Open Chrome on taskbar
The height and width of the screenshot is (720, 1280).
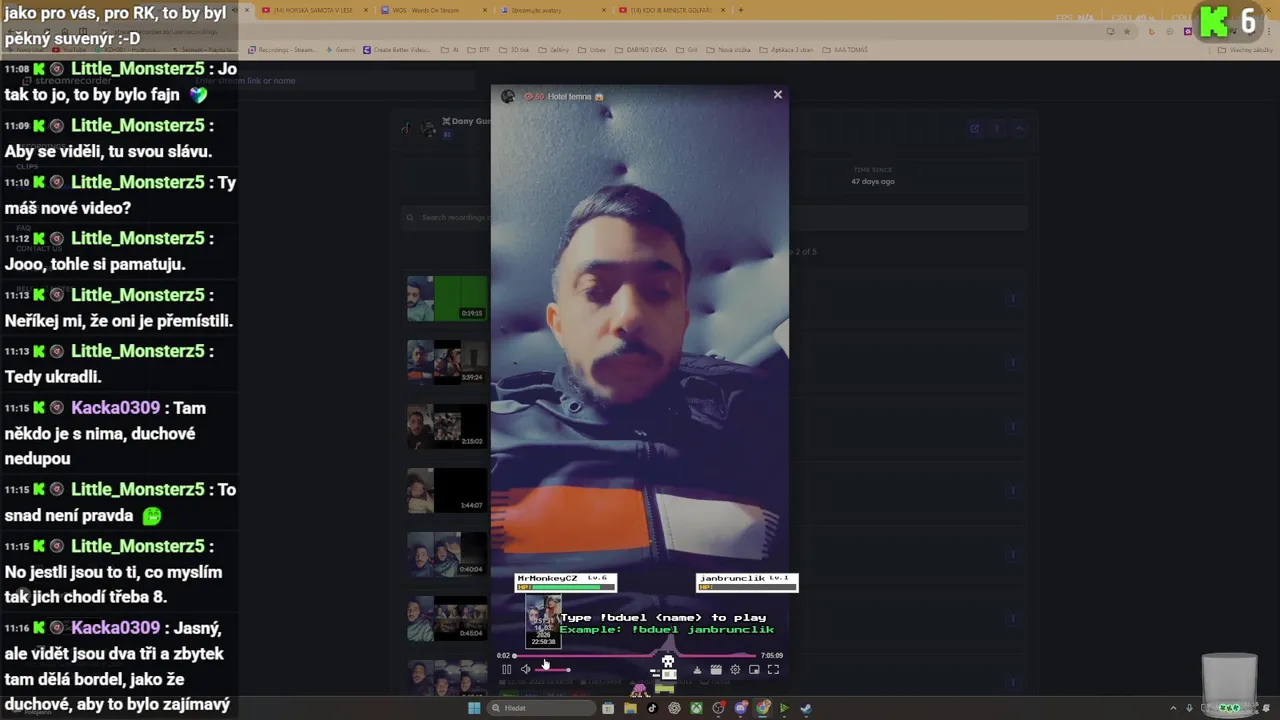[x=763, y=708]
